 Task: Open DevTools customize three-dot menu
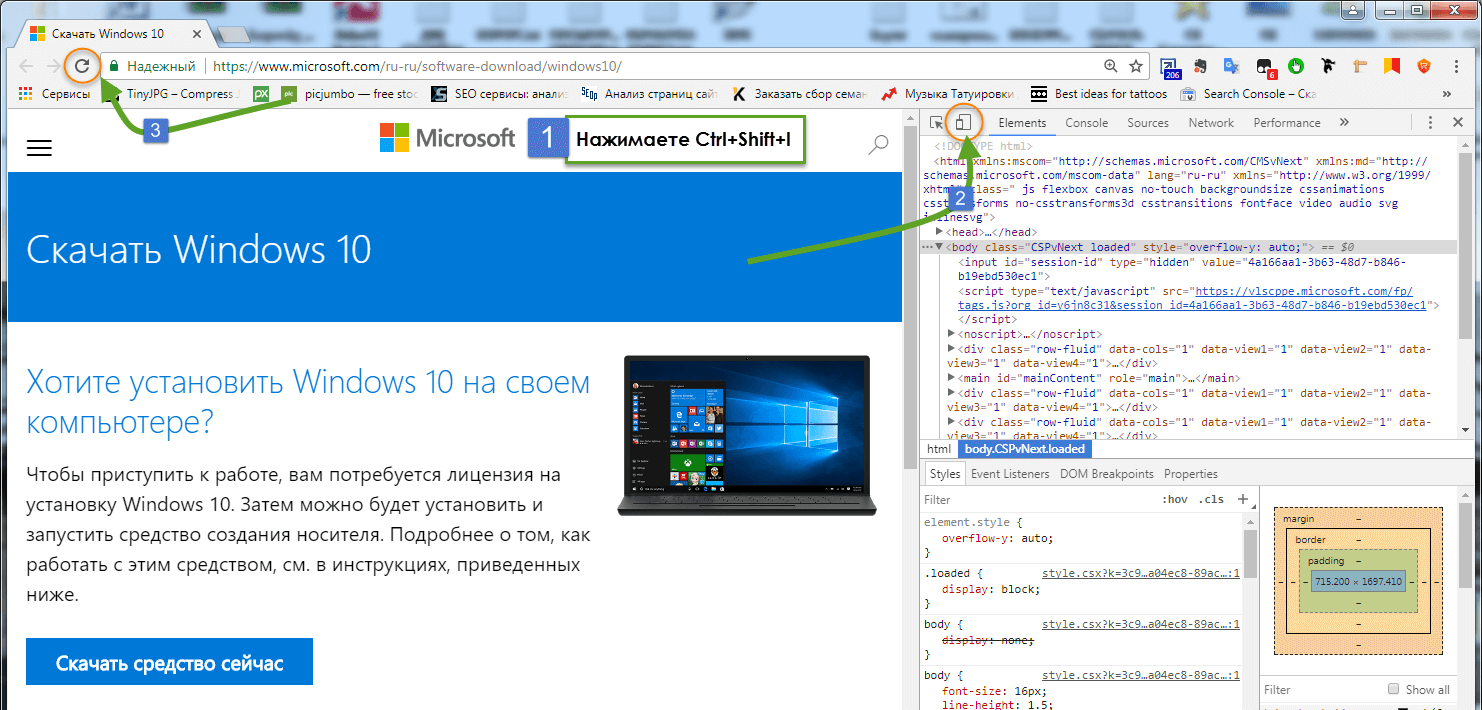pos(1430,123)
